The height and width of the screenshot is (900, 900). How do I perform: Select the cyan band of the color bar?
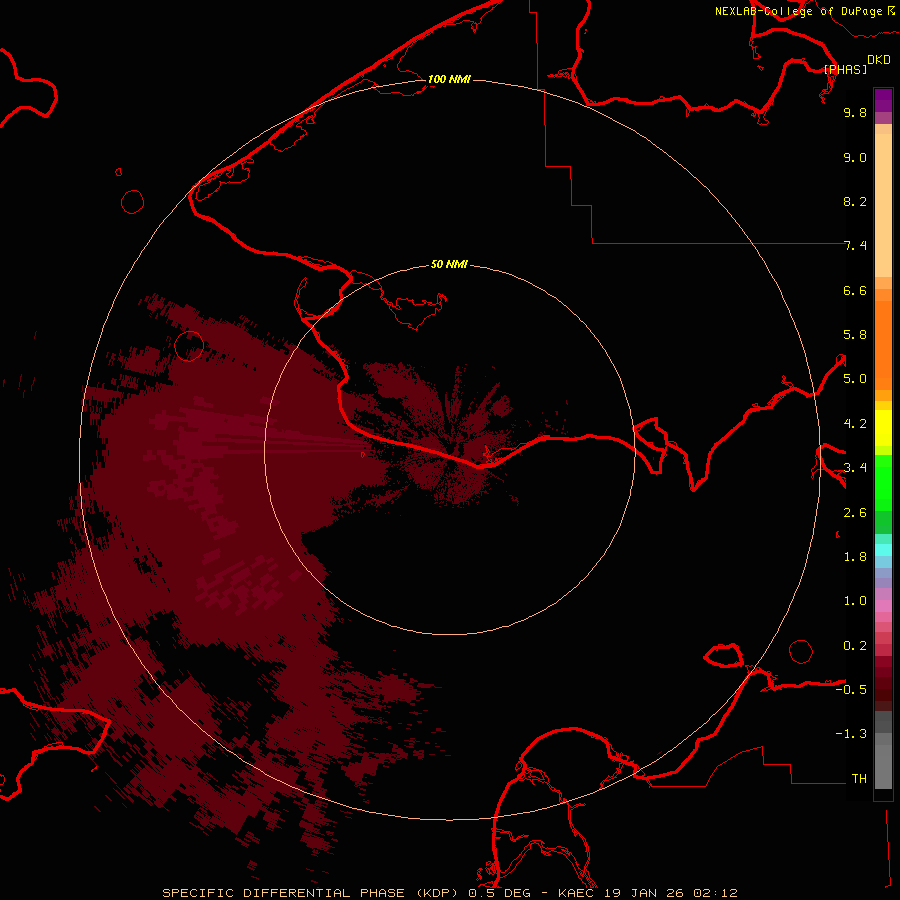[883, 550]
